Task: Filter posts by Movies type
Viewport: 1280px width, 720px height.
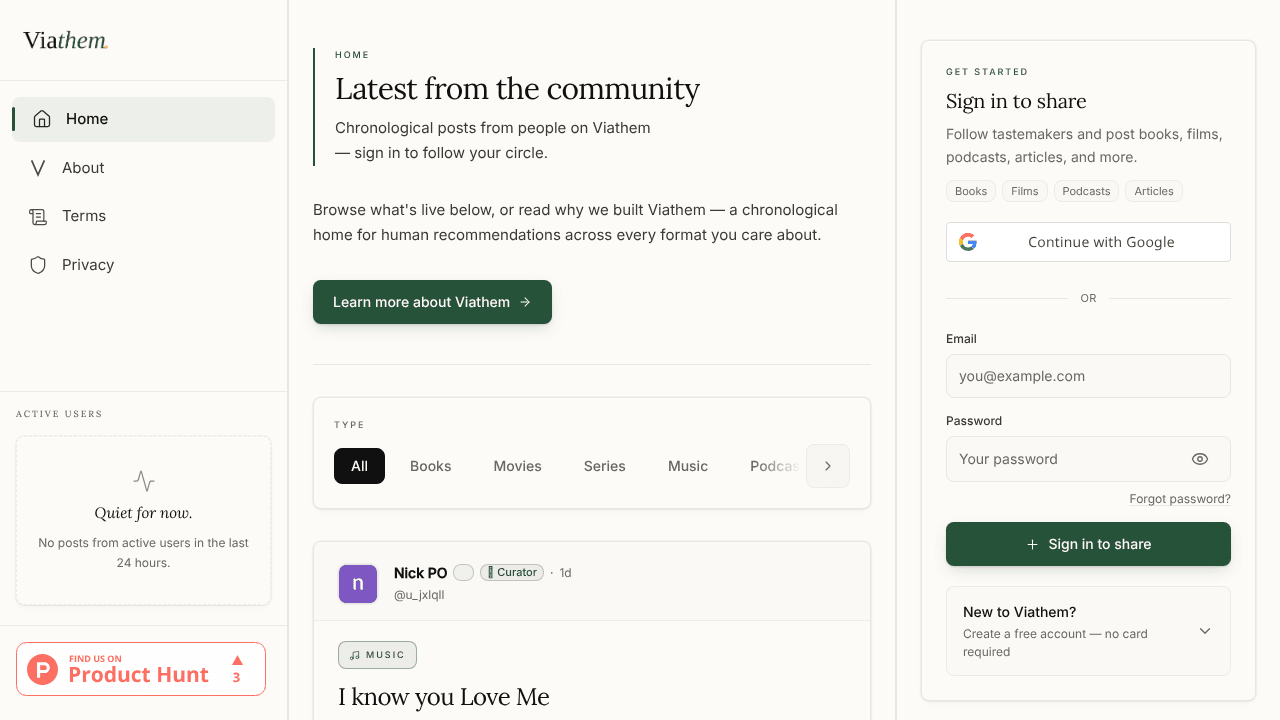Action: [517, 466]
